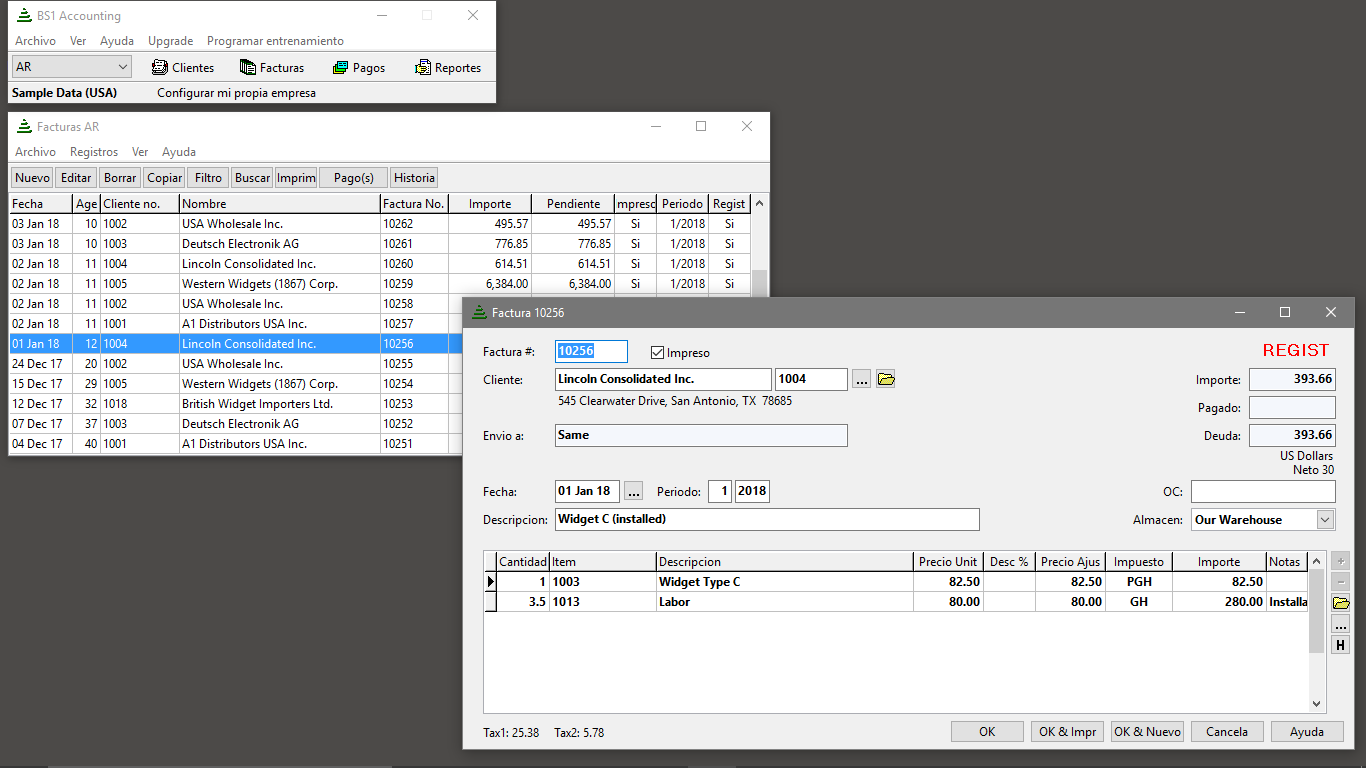This screenshot has width=1366, height=768.
Task: Click the Factura # input field
Action: [x=591, y=351]
